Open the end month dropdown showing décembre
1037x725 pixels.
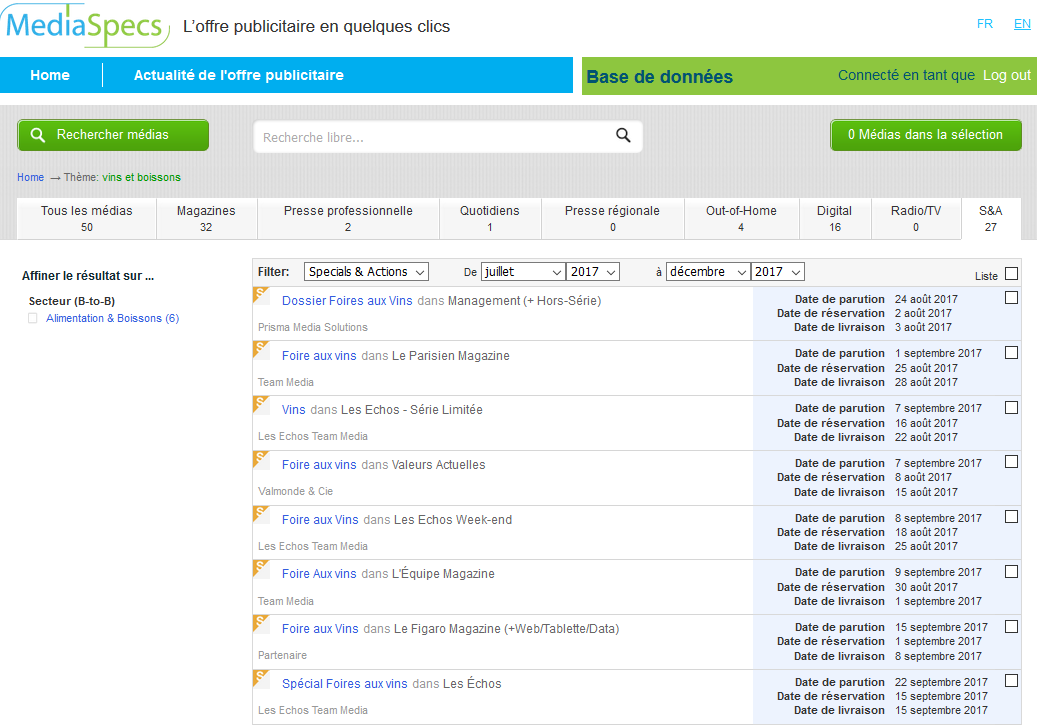[x=708, y=272]
